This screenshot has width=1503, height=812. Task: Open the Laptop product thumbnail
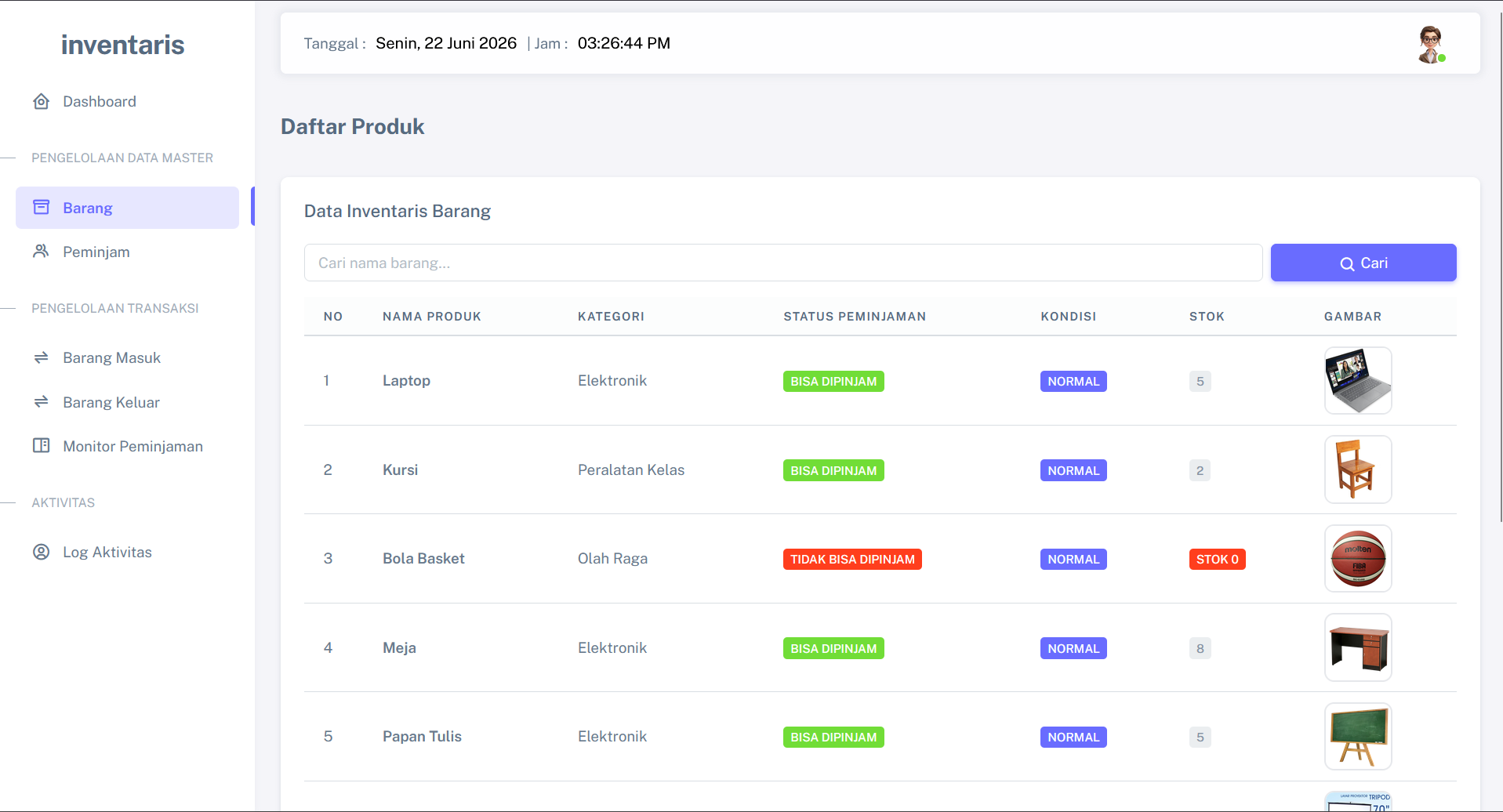(x=1358, y=380)
